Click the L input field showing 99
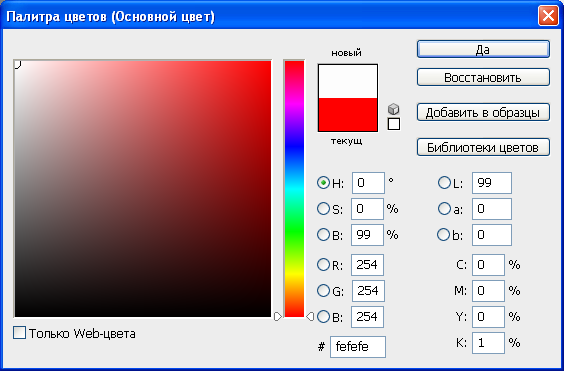564x371 pixels. (x=492, y=183)
